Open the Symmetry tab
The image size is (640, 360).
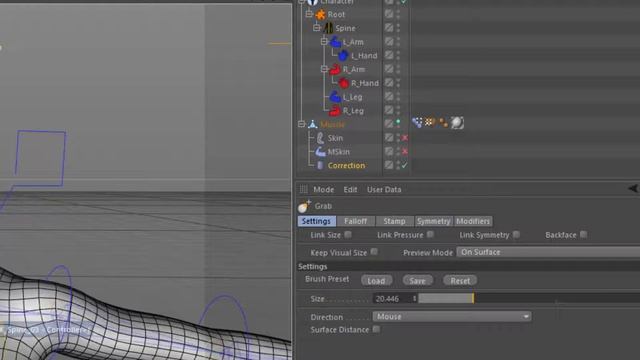point(433,221)
